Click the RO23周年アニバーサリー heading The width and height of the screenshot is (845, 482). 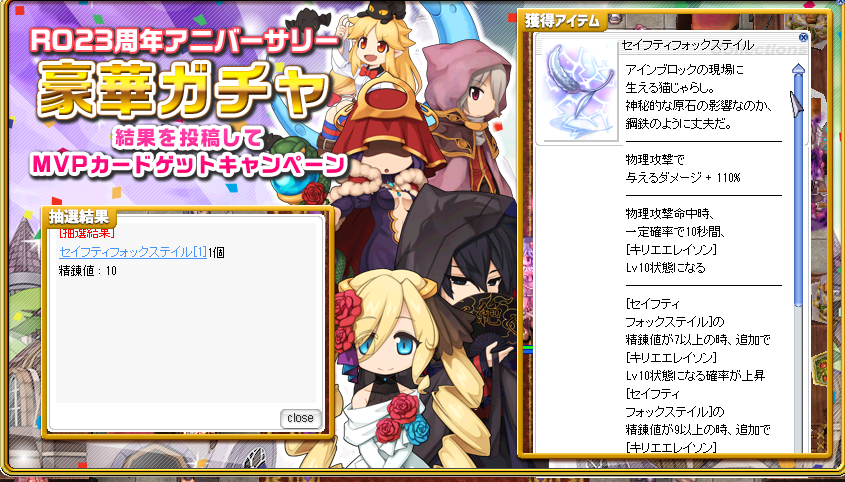click(182, 40)
